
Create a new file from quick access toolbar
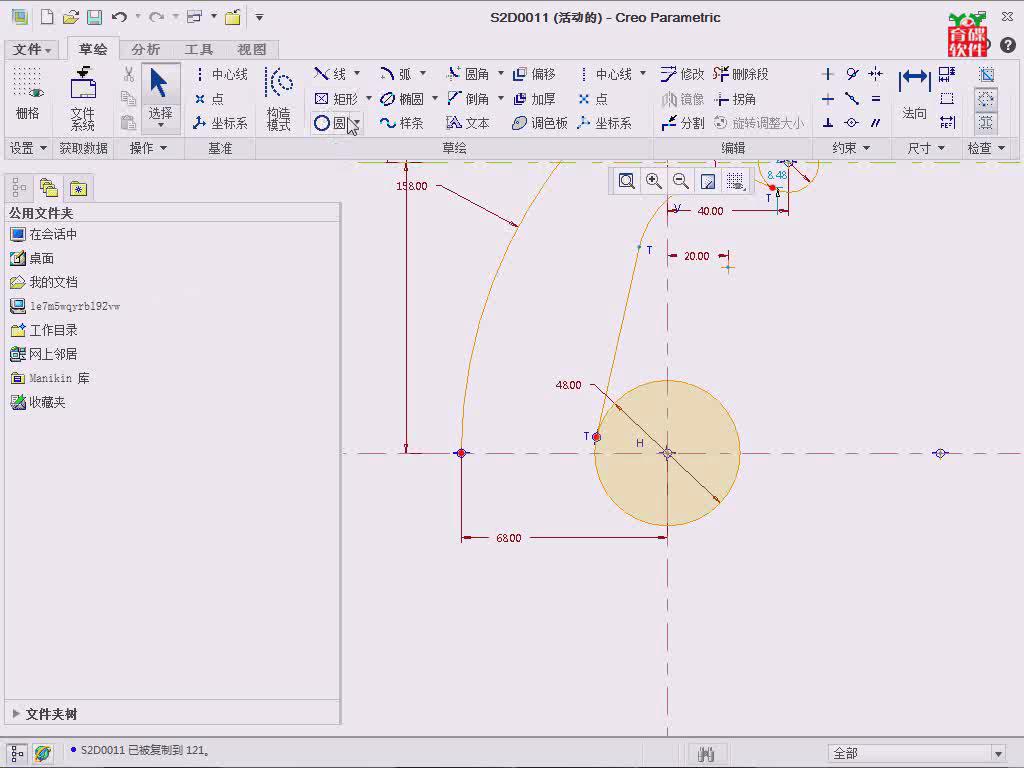(47, 17)
